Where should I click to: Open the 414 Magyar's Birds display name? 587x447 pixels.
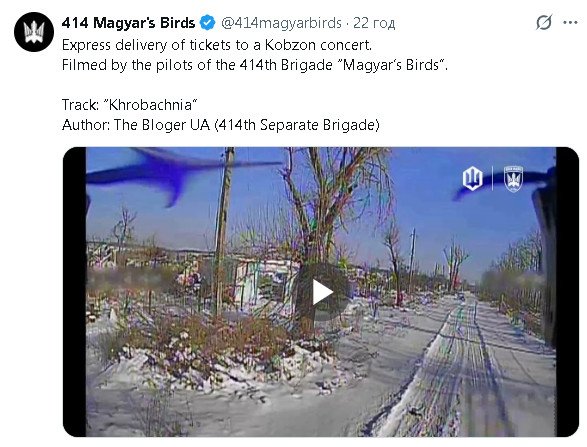click(x=128, y=23)
